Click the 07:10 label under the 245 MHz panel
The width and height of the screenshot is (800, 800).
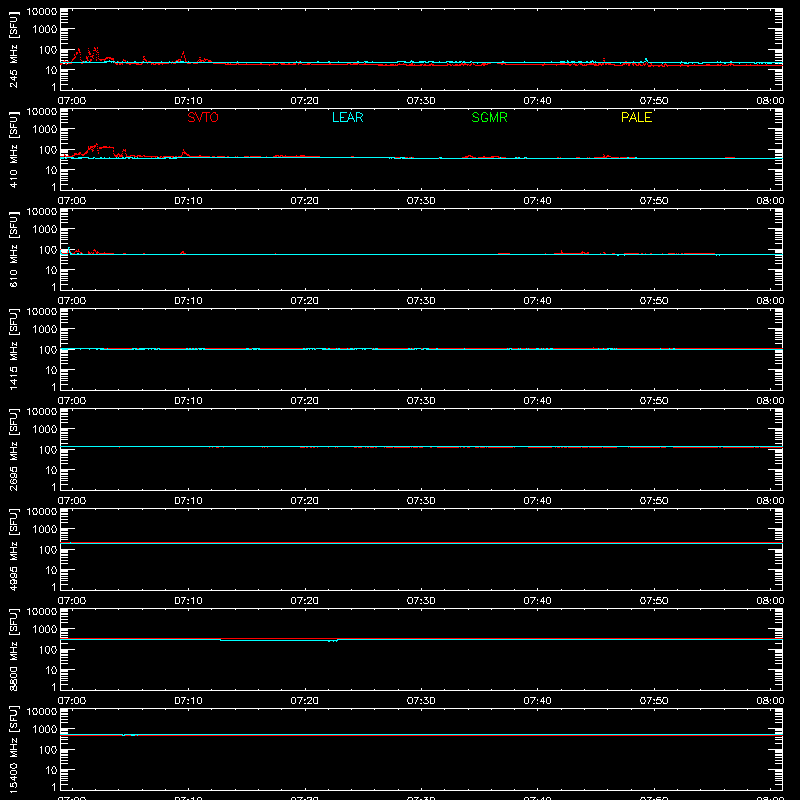pyautogui.click(x=188, y=101)
